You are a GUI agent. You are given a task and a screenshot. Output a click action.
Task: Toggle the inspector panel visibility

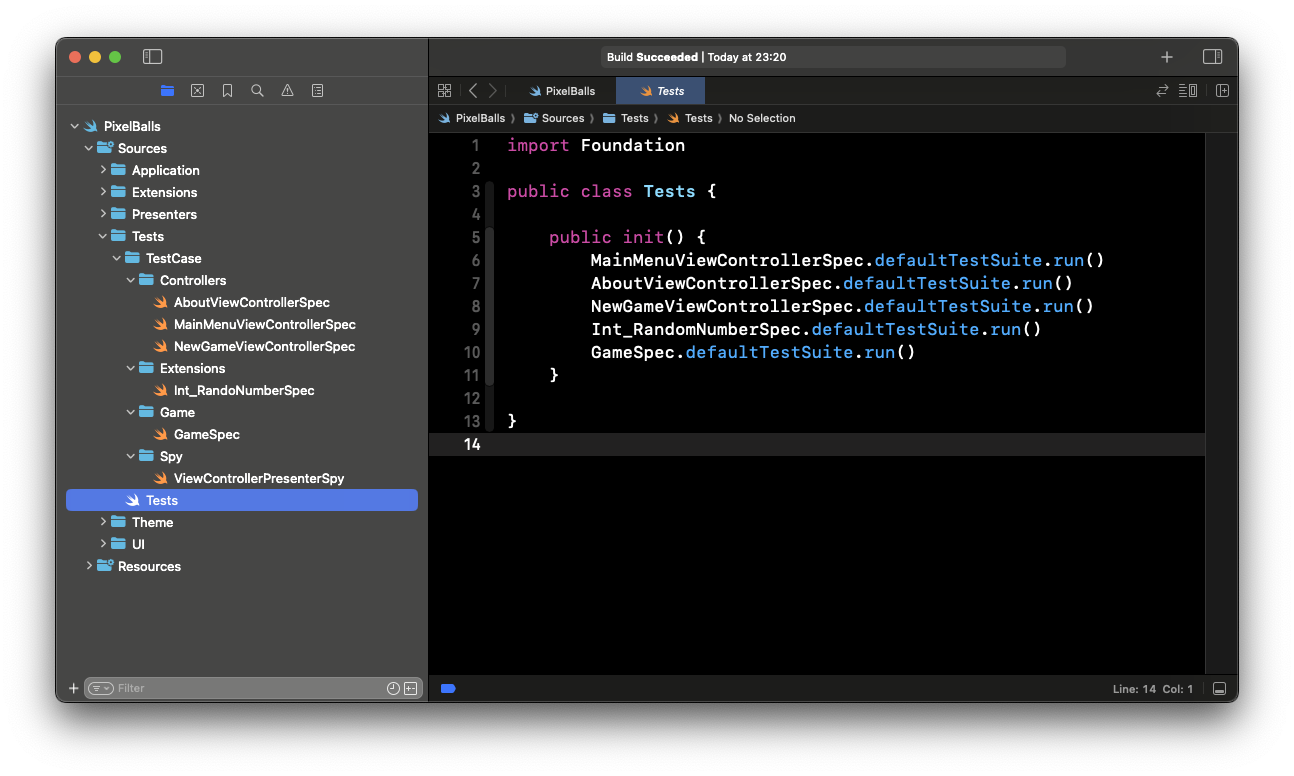click(1212, 57)
